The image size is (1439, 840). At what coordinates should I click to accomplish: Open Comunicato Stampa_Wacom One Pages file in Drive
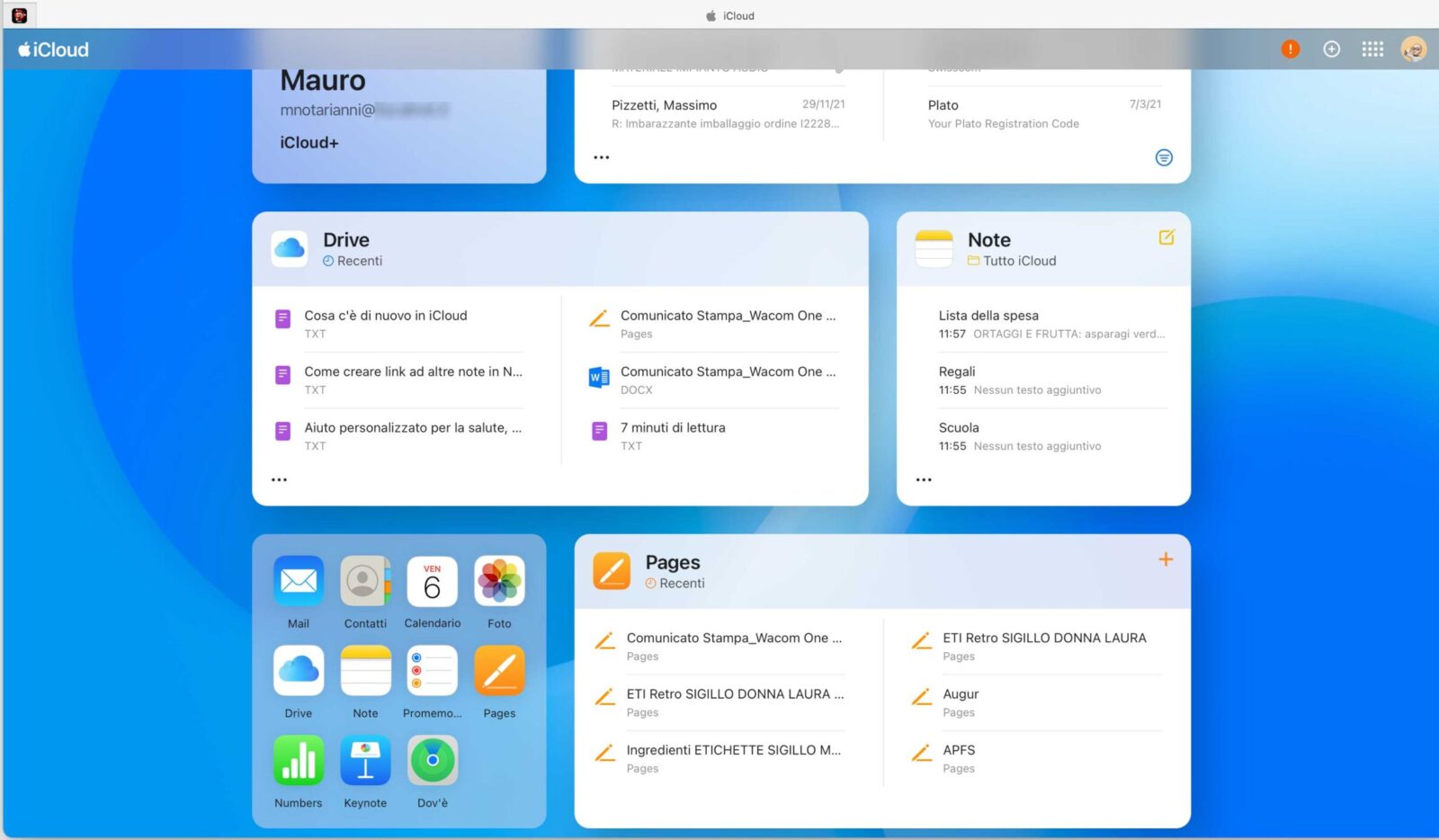[714, 324]
